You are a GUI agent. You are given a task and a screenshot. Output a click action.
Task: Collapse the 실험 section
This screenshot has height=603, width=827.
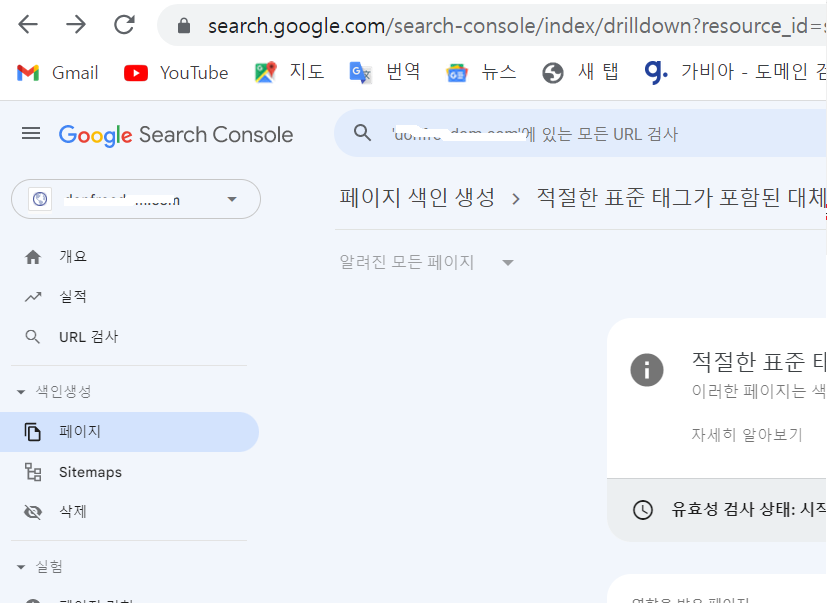point(40,567)
